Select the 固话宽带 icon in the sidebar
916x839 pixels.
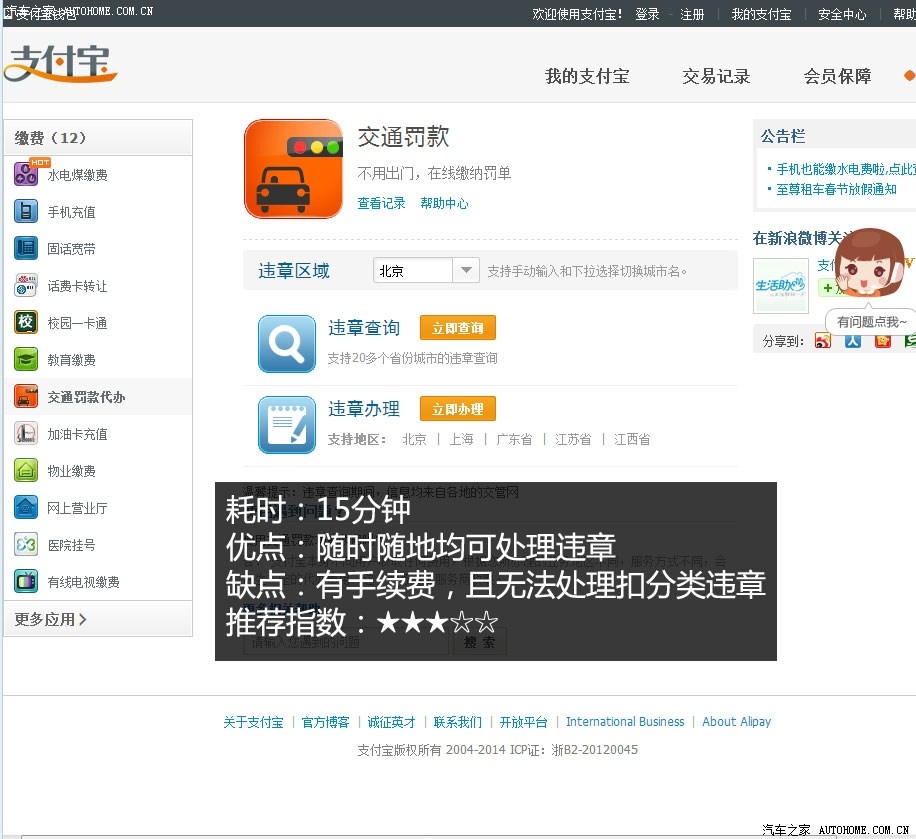click(x=26, y=248)
